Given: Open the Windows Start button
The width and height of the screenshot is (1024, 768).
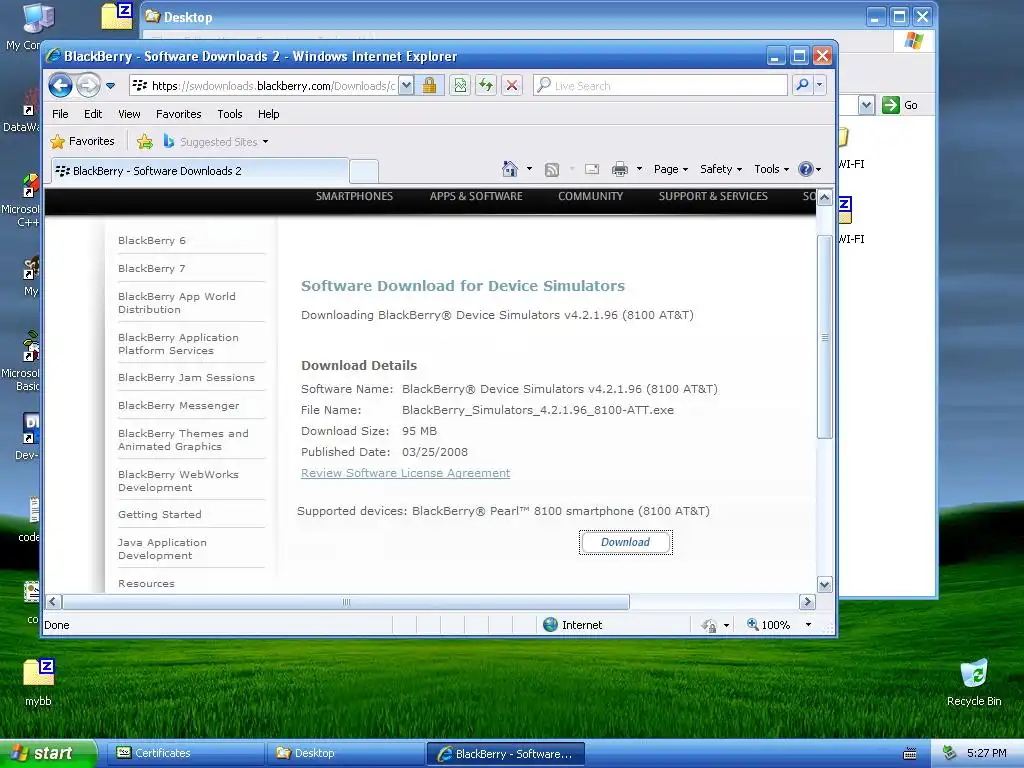Looking at the screenshot, I should click(48, 754).
